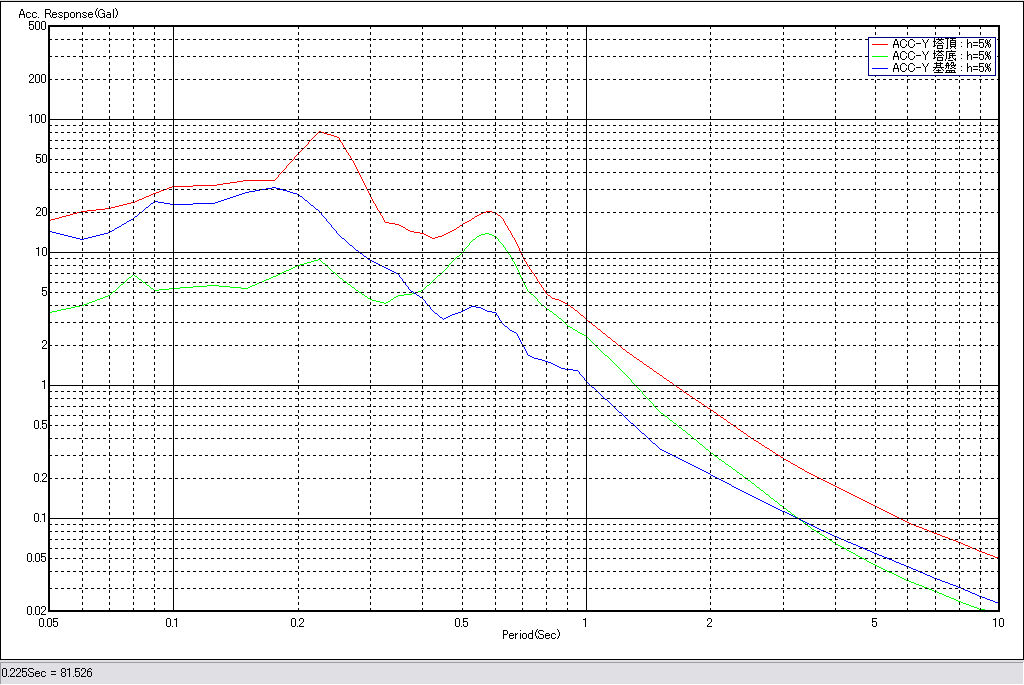1024x685 pixels.
Task: Click the 5 label on the period axis
Action: click(x=874, y=622)
